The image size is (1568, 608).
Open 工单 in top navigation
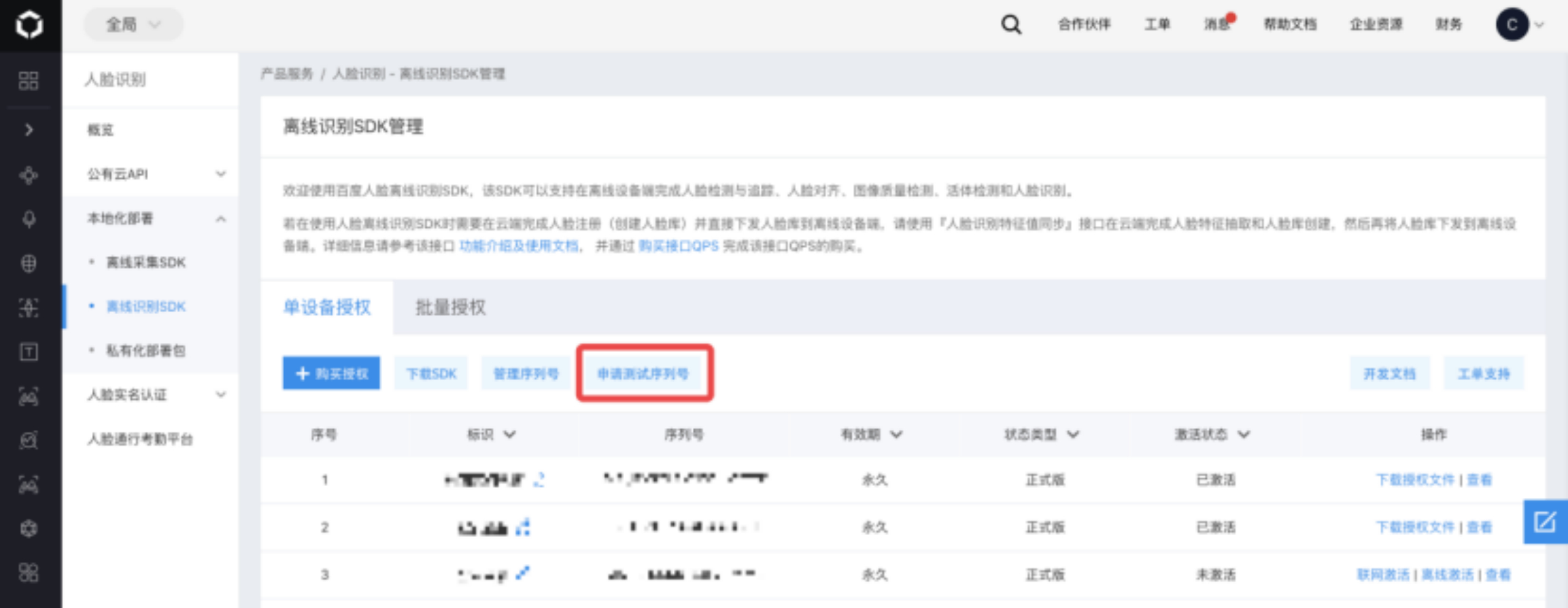click(1157, 24)
